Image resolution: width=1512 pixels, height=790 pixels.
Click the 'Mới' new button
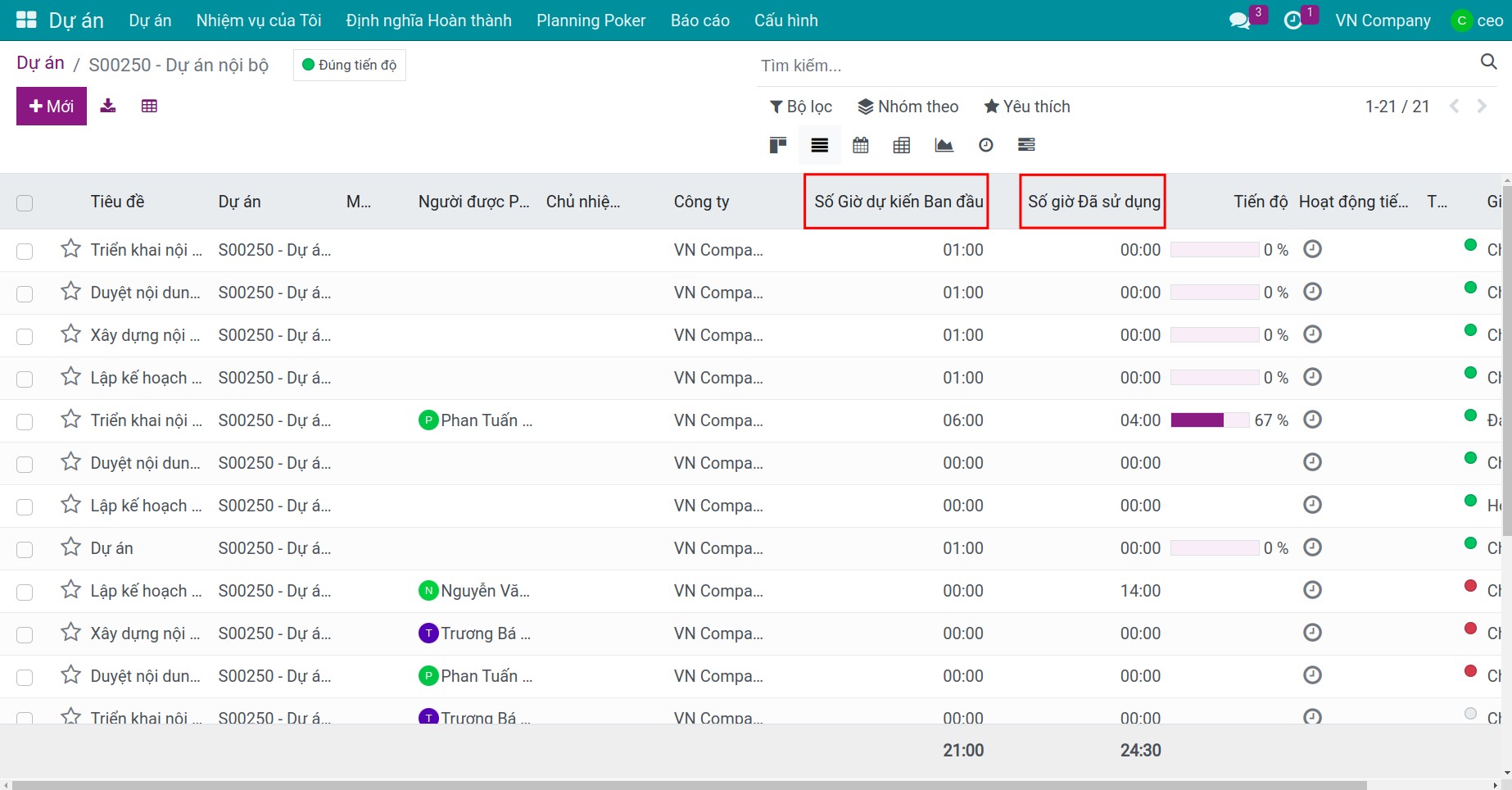tap(52, 107)
